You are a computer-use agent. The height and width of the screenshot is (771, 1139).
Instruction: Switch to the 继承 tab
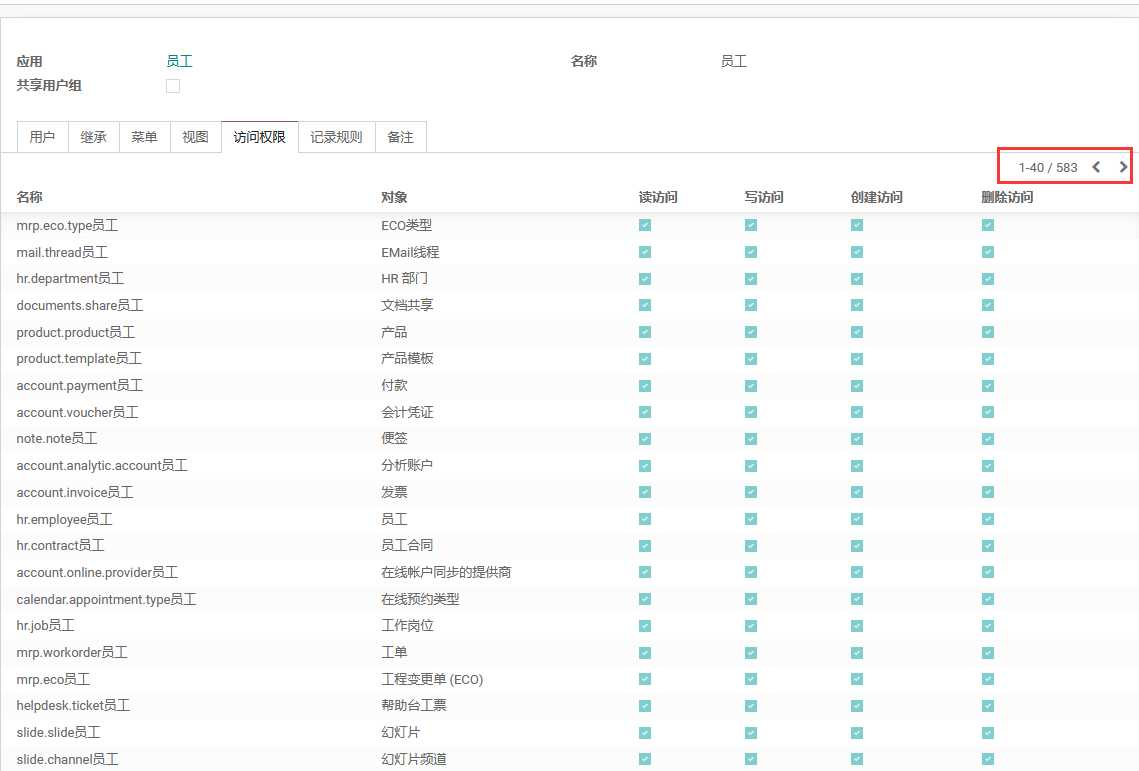tap(94, 137)
